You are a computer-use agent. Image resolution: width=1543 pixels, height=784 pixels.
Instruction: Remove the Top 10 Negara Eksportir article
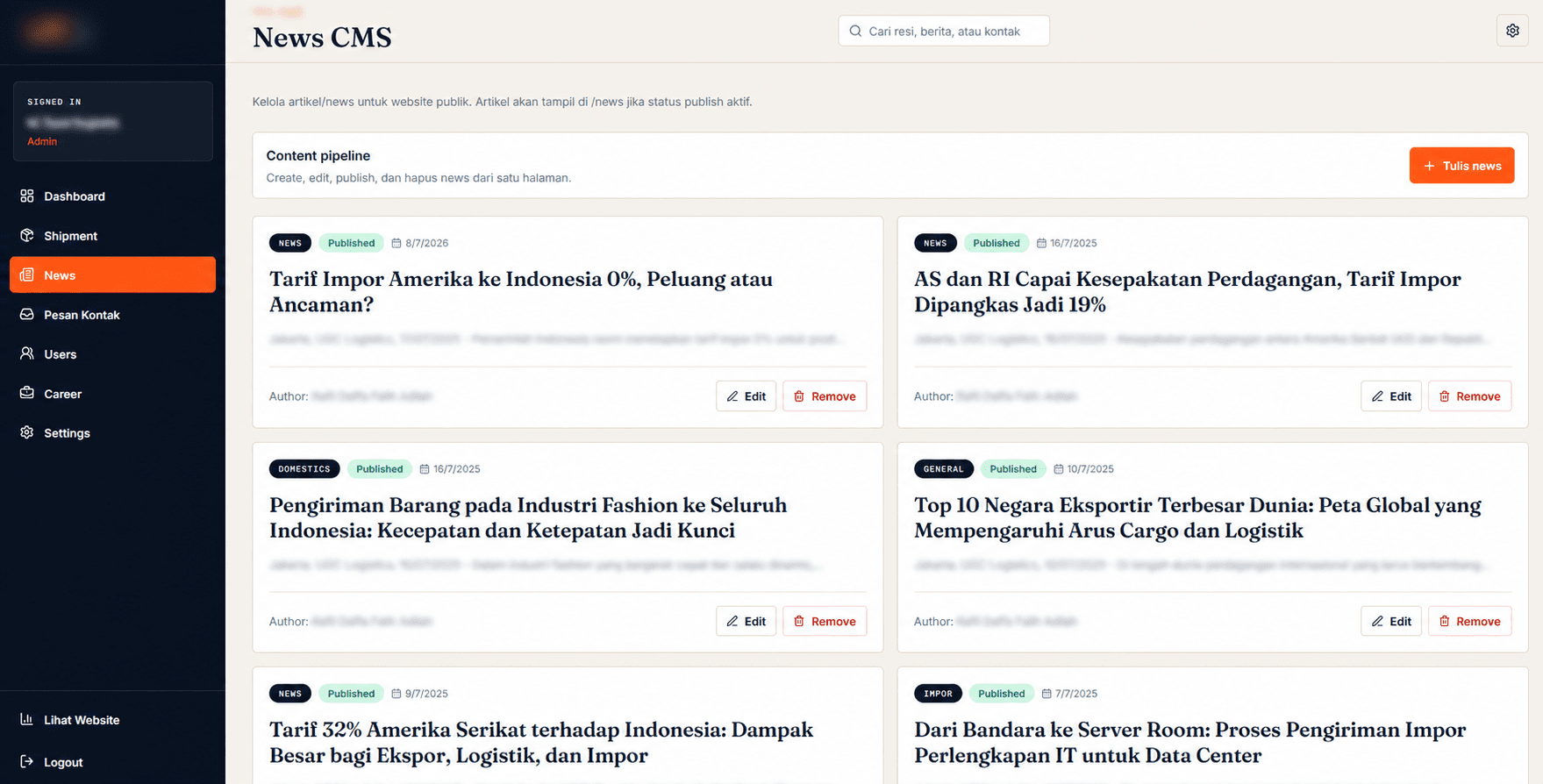pyautogui.click(x=1469, y=621)
